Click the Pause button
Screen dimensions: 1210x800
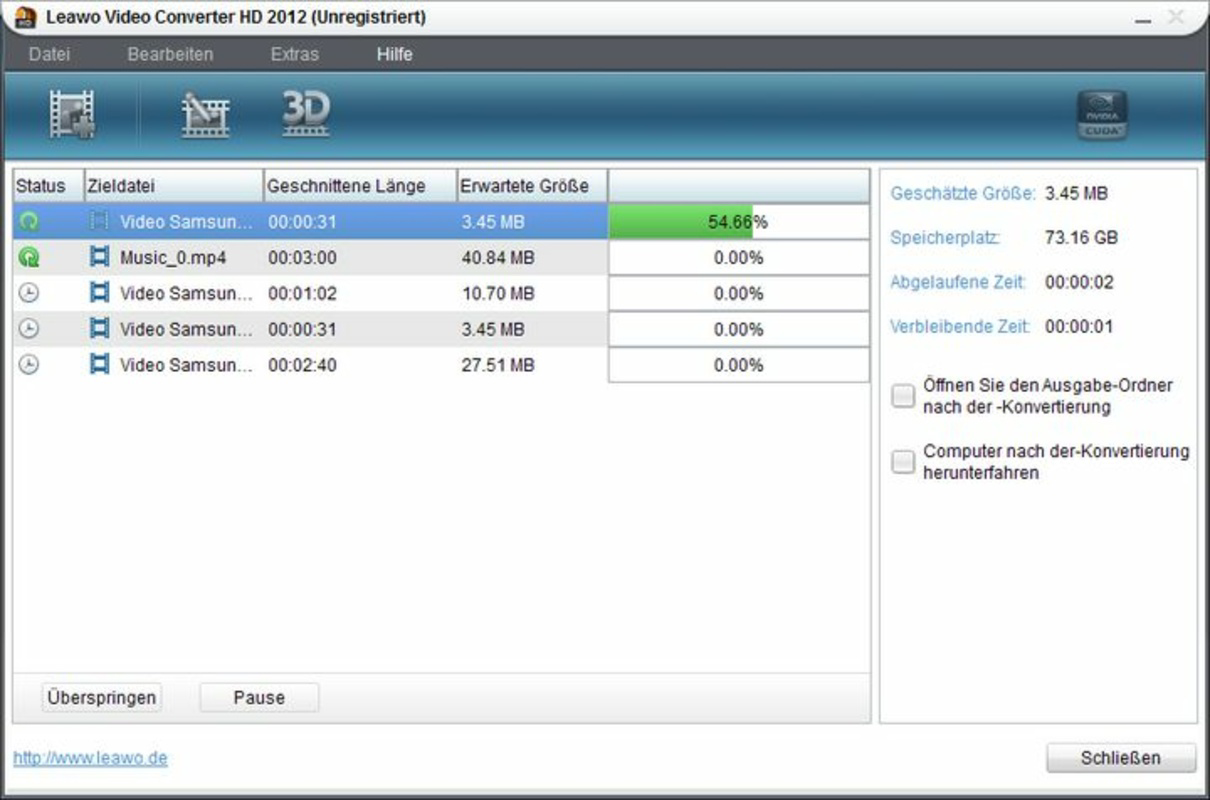pyautogui.click(x=259, y=697)
